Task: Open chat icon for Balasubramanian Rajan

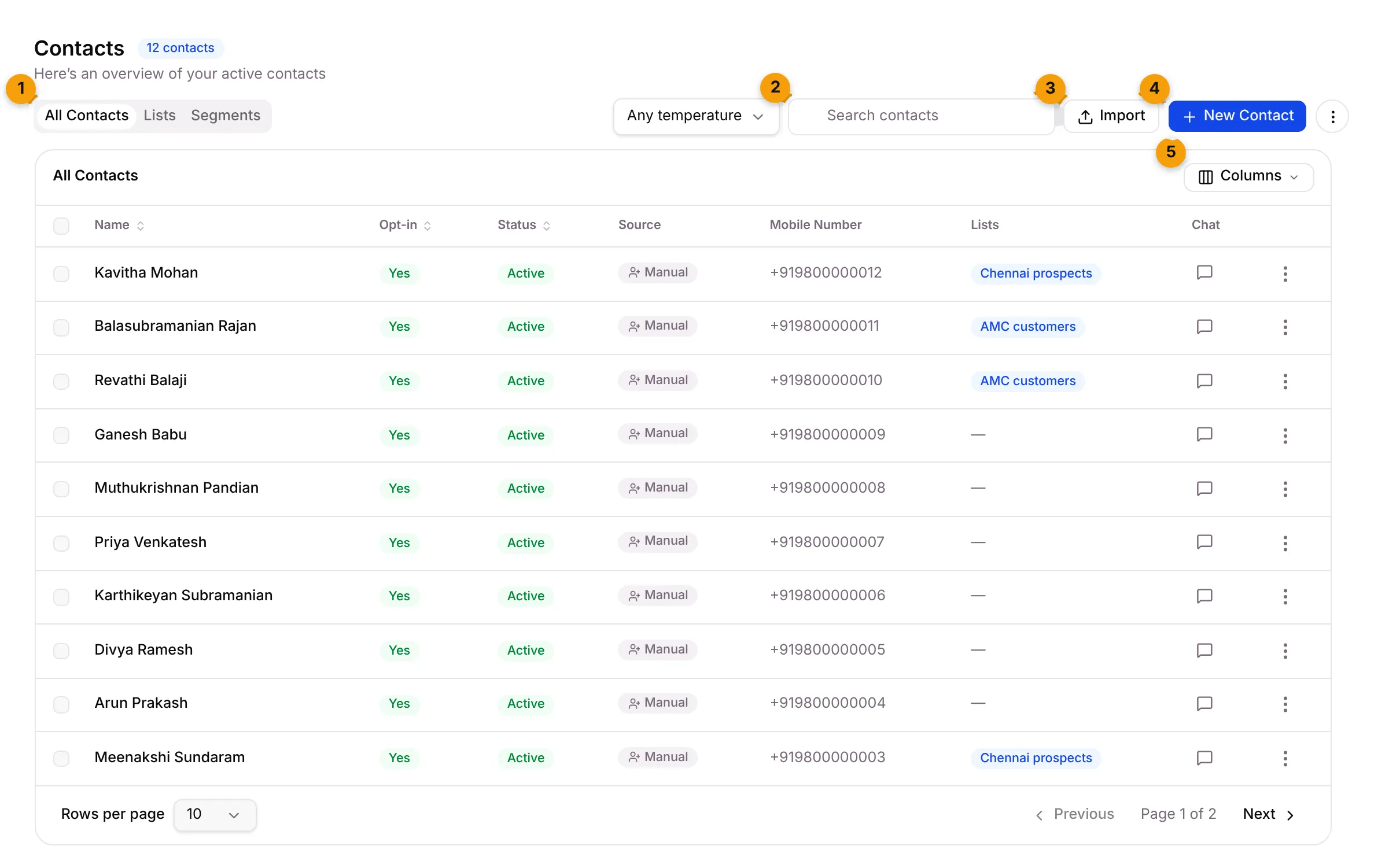Action: [x=1204, y=327]
